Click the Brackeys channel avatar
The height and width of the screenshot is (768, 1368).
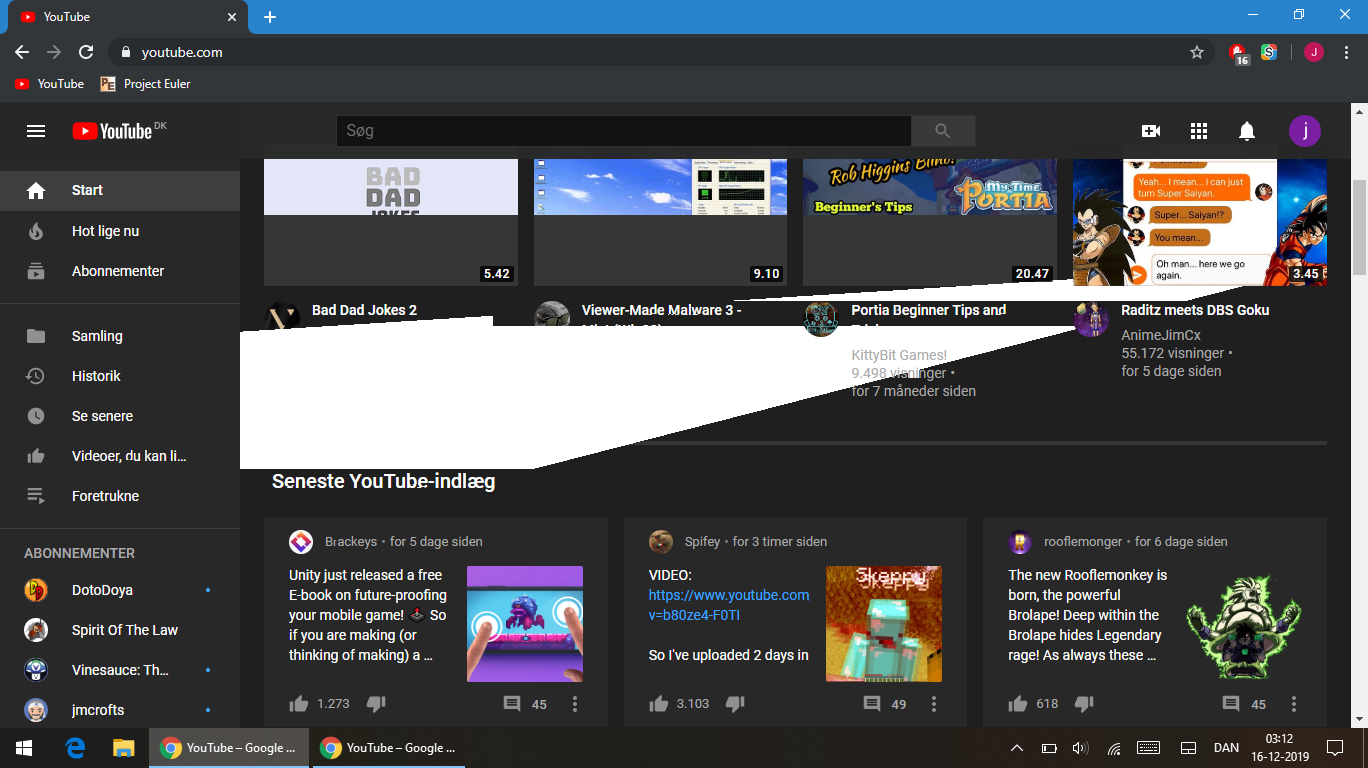[301, 542]
